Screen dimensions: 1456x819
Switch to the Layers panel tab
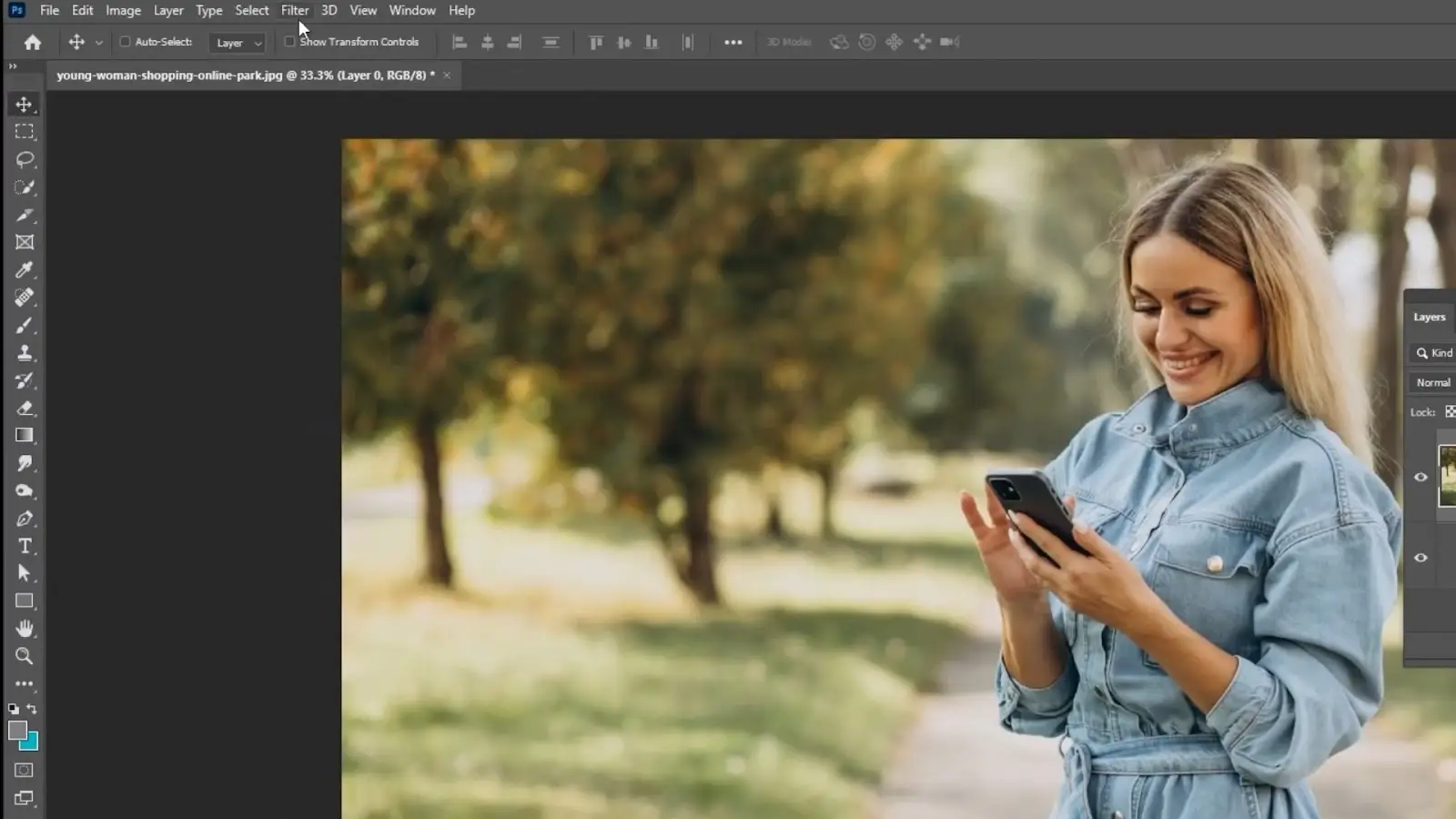click(1429, 317)
